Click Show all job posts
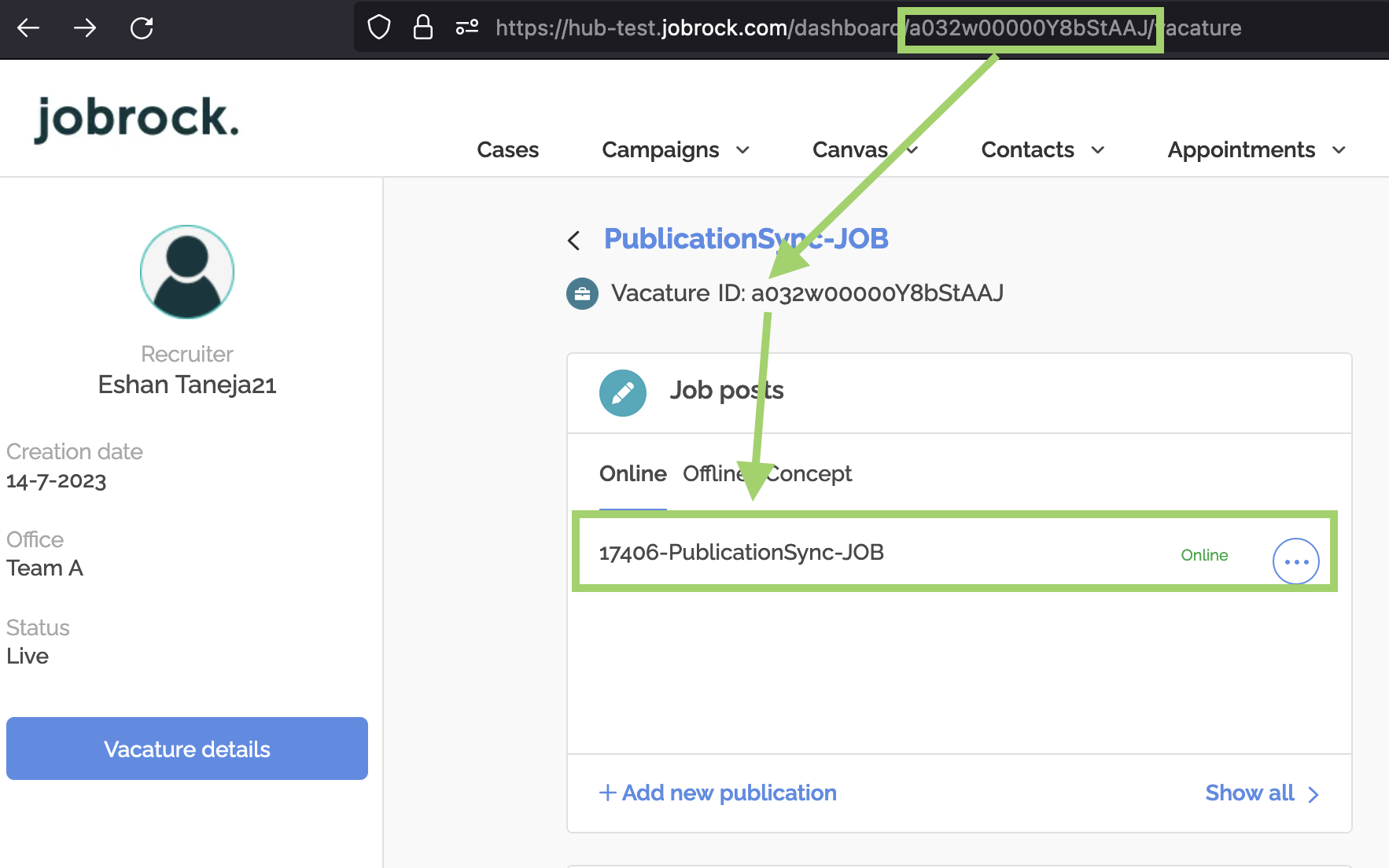 point(1262,793)
